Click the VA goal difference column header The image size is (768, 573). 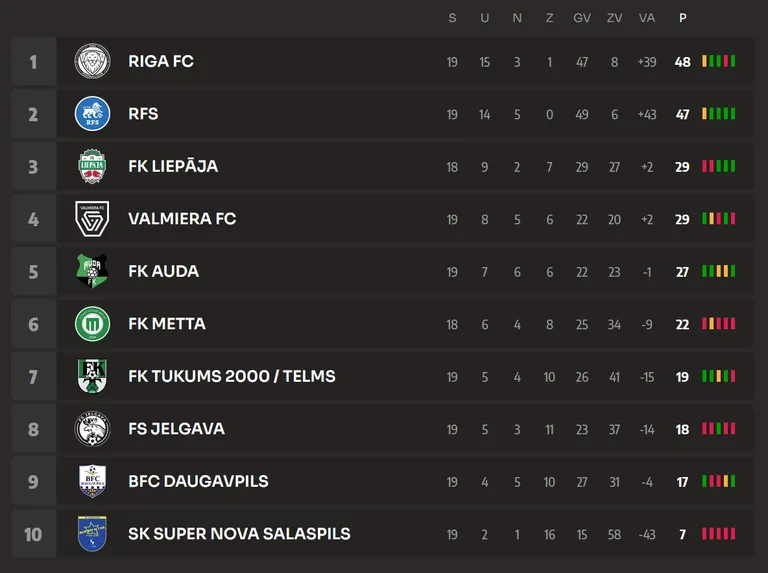[647, 18]
